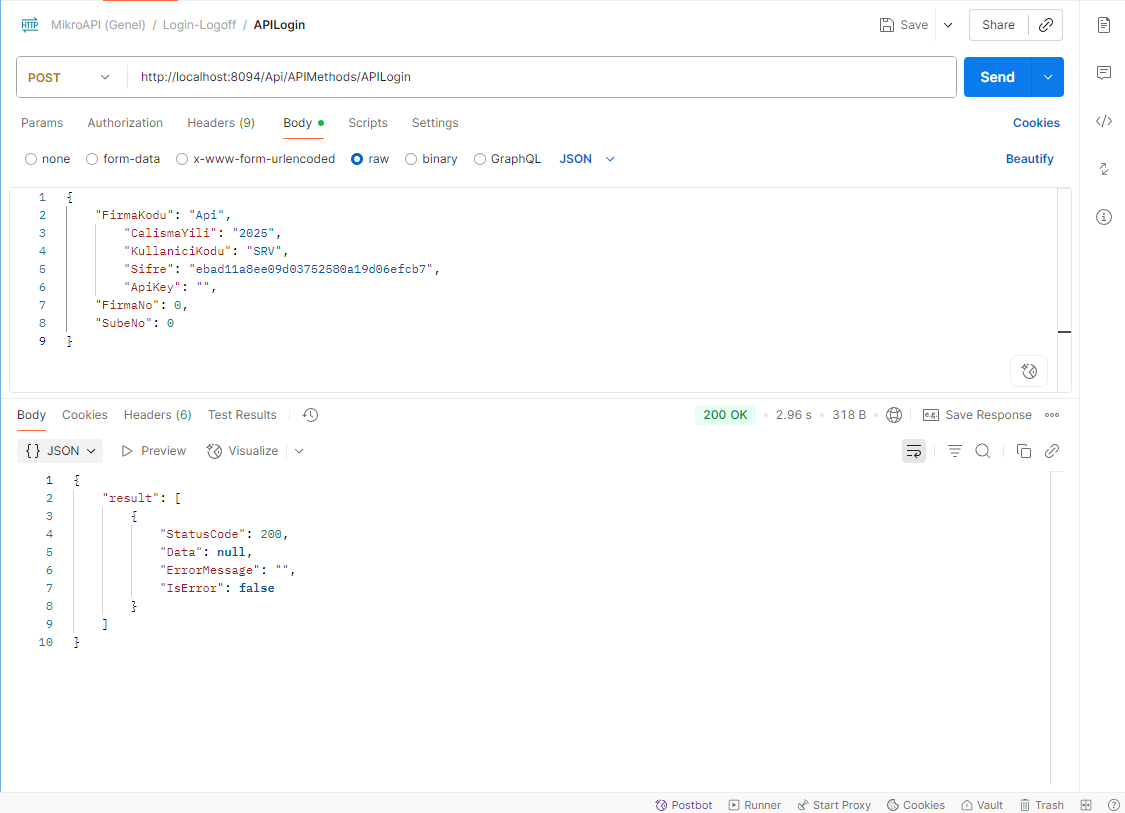Click the response filter icon

(954, 451)
